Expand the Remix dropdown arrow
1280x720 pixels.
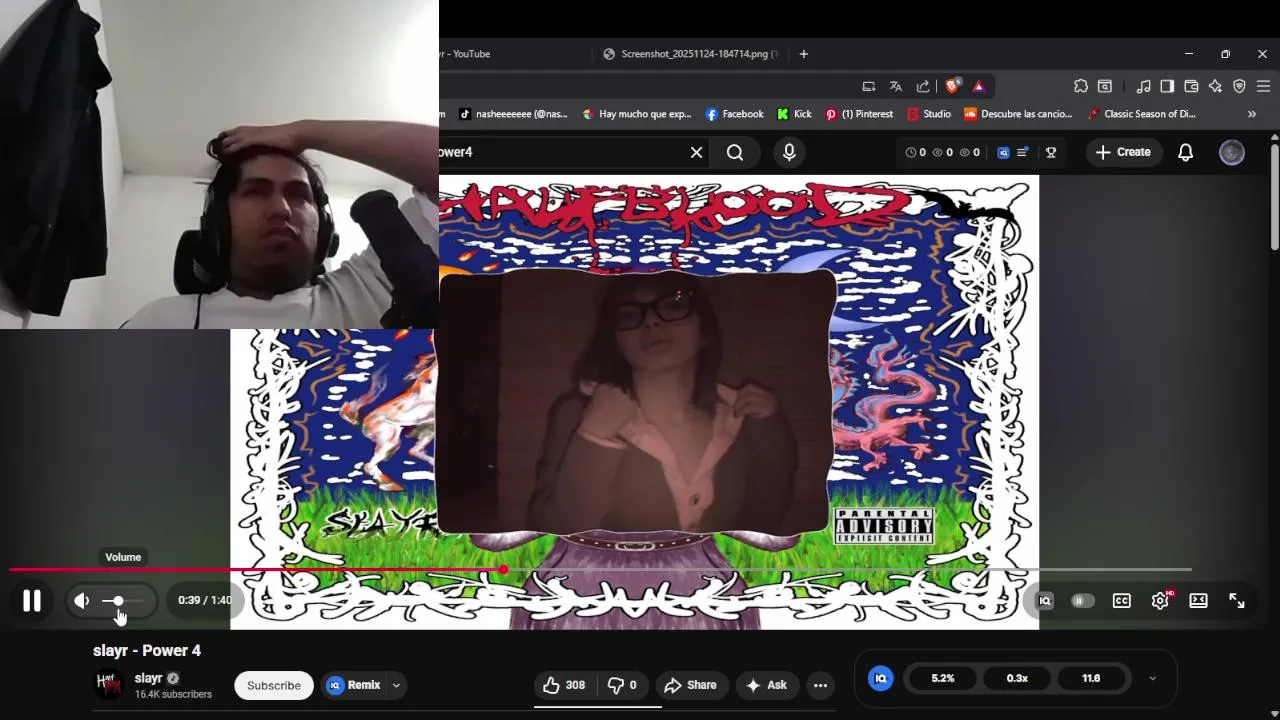[x=396, y=685]
